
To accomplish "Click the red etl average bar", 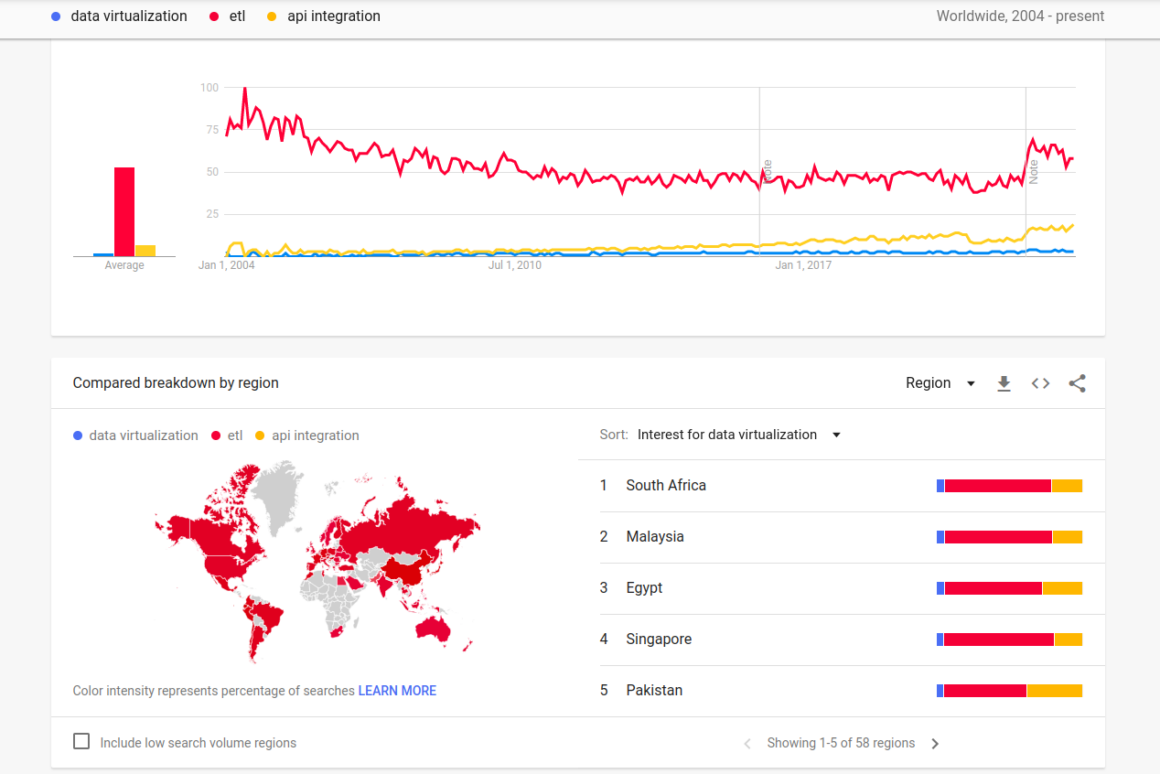I will pyautogui.click(x=124, y=211).
